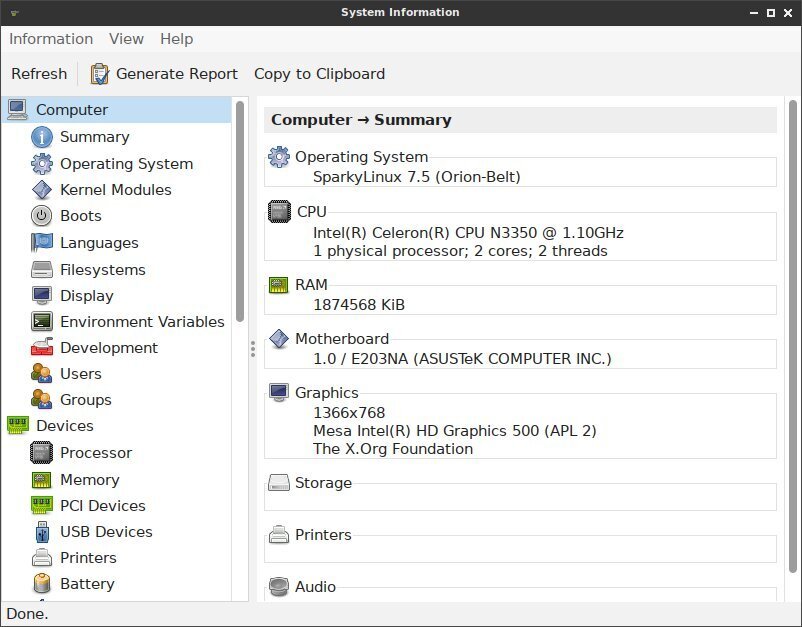Select the Battery icon in the device list
This screenshot has width=802, height=627.
(39, 584)
